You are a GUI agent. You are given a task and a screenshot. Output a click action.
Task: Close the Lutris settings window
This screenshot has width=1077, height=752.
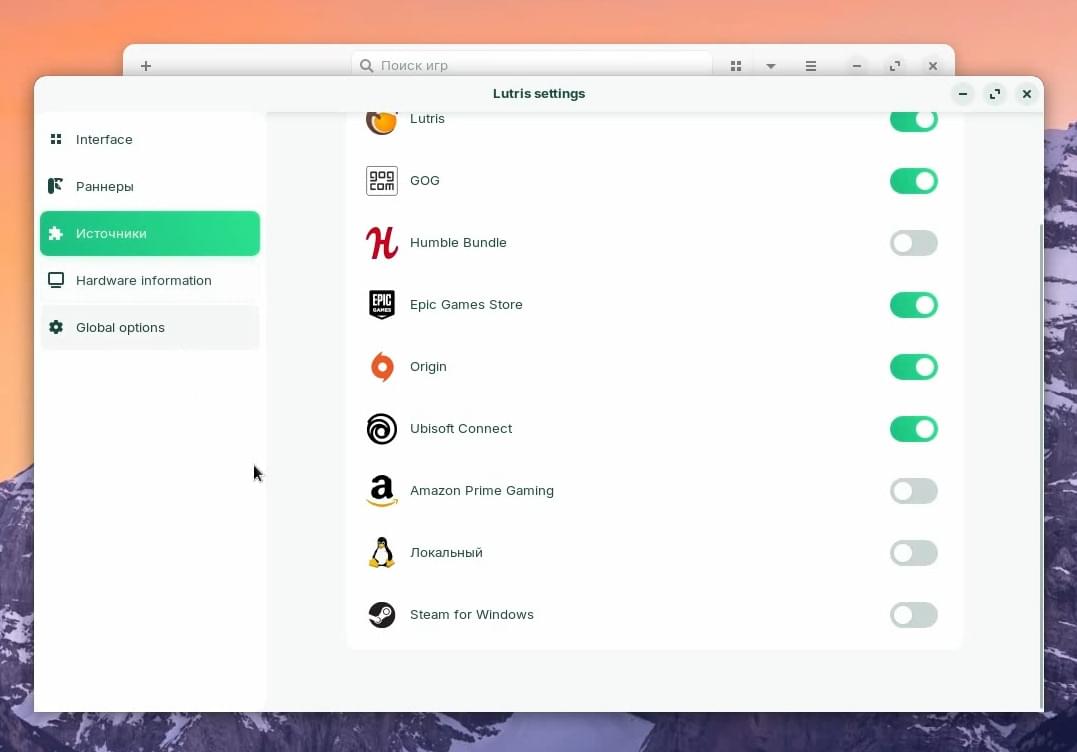1026,94
